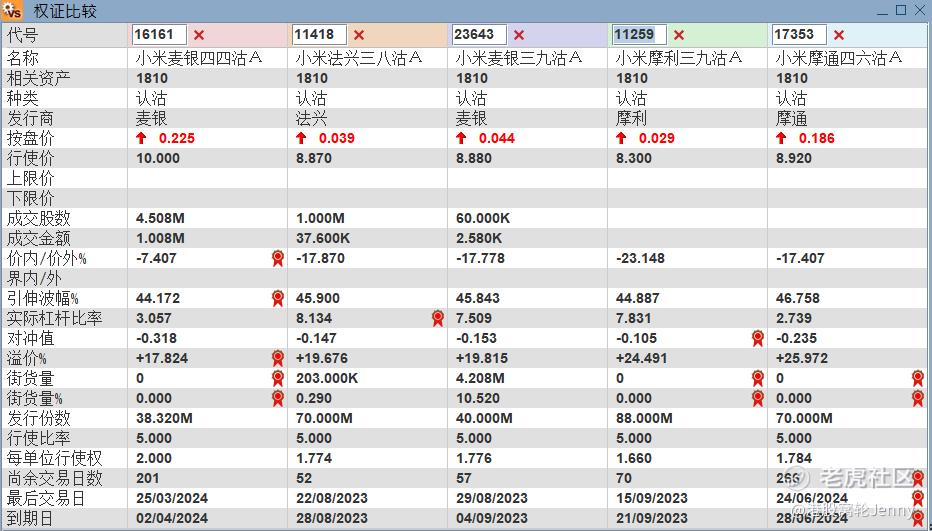Viewport: 932px width, 531px height.
Task: Click the red up arrow beside 0.029
Action: coord(621,138)
